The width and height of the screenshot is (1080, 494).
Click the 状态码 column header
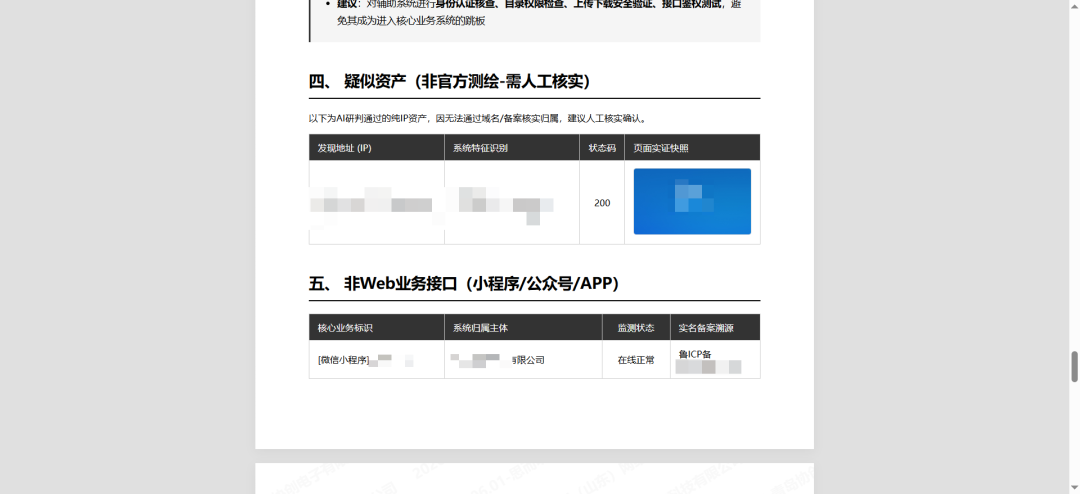click(602, 147)
